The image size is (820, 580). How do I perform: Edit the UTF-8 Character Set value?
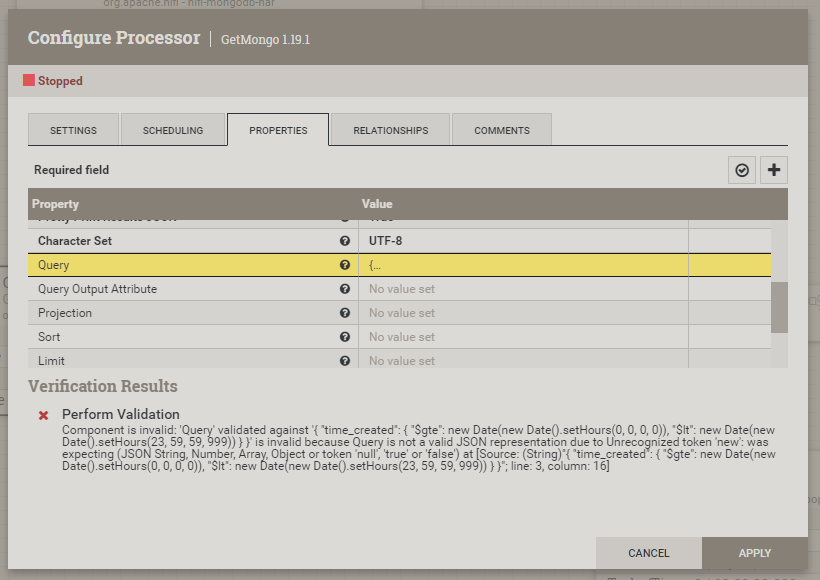[x=520, y=240]
